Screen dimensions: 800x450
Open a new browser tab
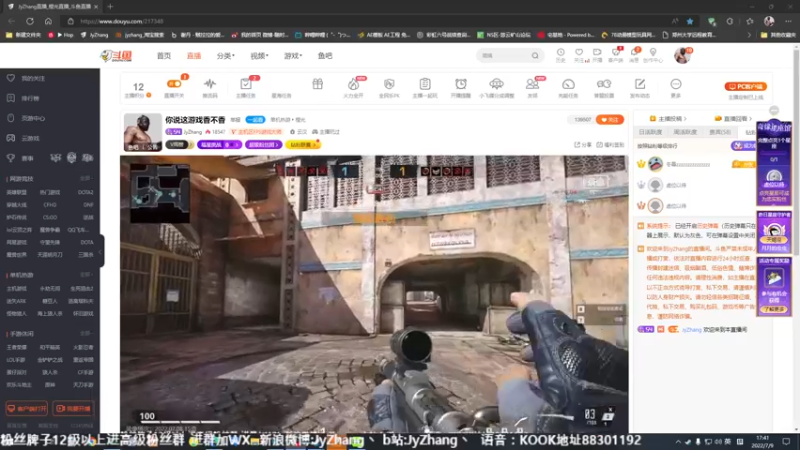pyautogui.click(x=110, y=7)
